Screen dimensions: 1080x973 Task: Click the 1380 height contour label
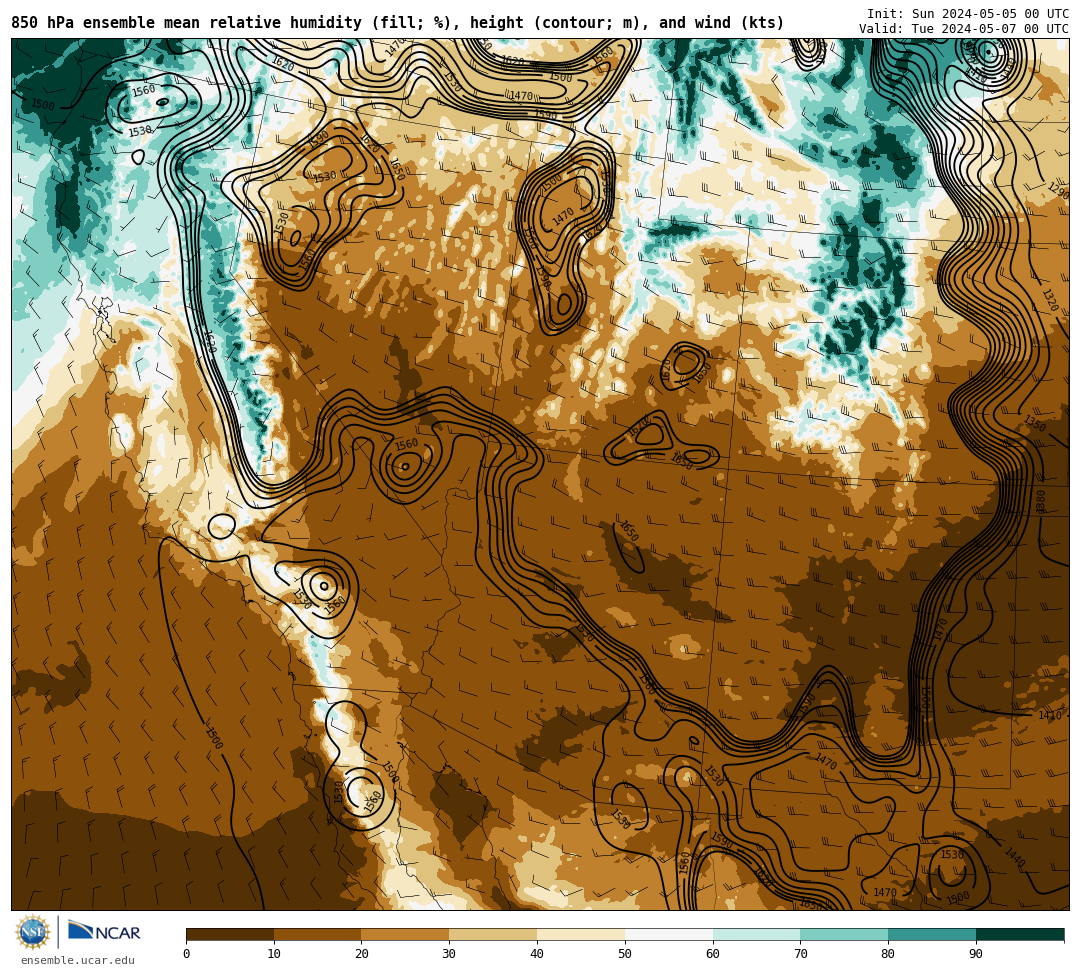[x=1040, y=501]
